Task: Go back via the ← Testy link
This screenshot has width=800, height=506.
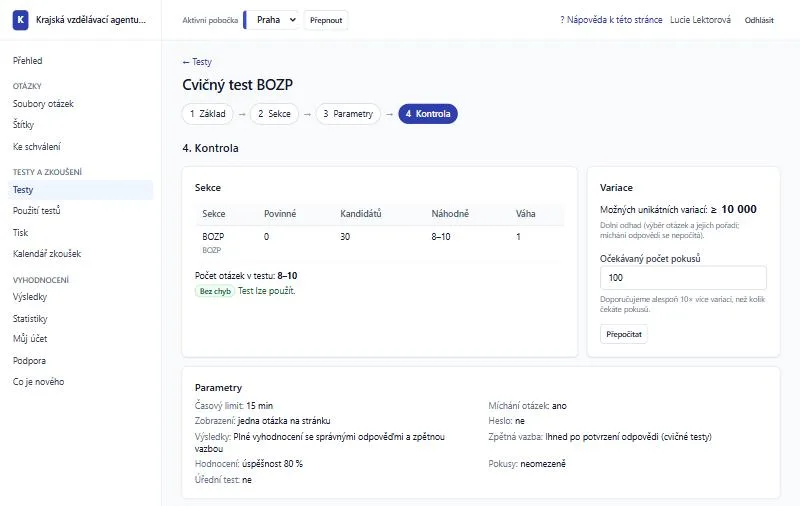Action: click(x=197, y=62)
